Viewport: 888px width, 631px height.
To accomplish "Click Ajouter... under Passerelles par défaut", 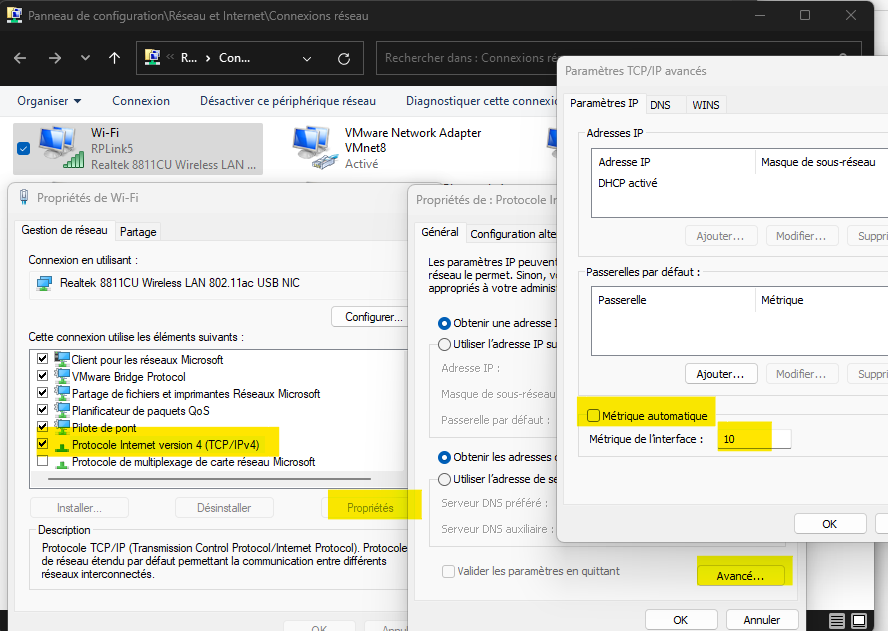I will pos(720,374).
